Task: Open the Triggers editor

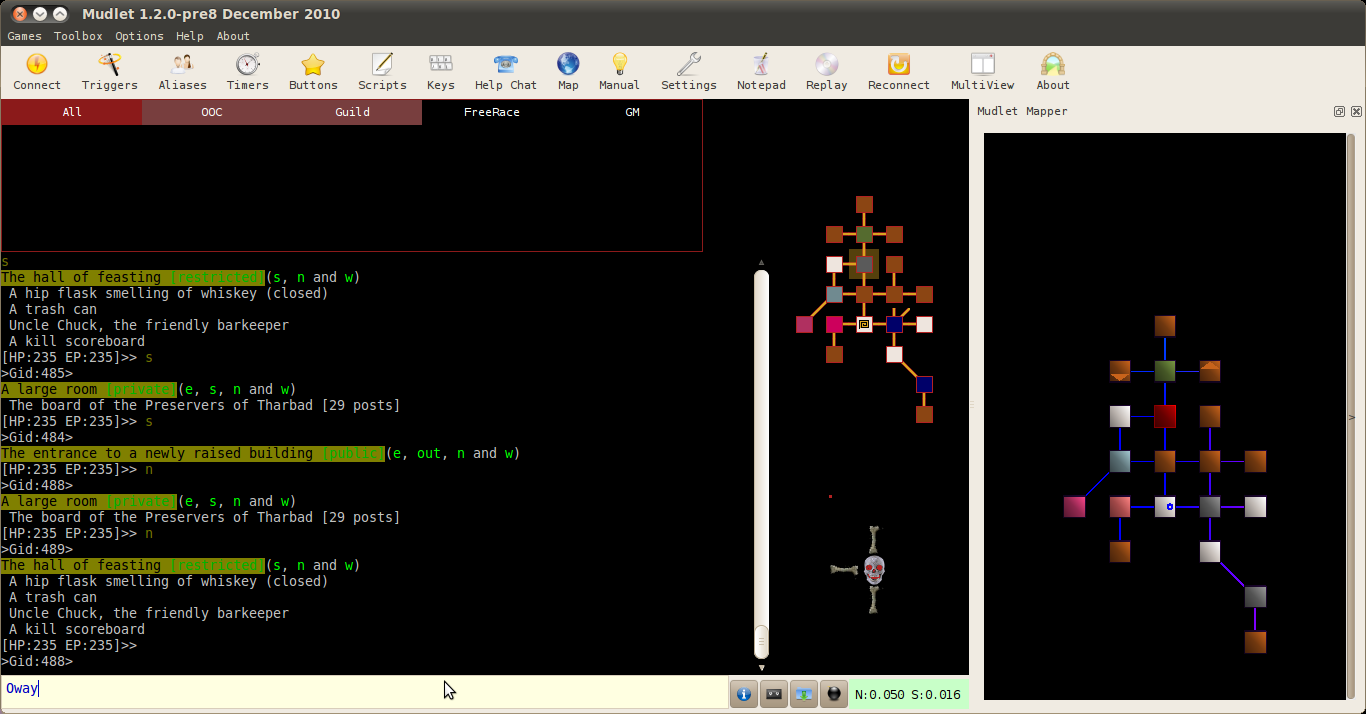Action: click(x=109, y=72)
